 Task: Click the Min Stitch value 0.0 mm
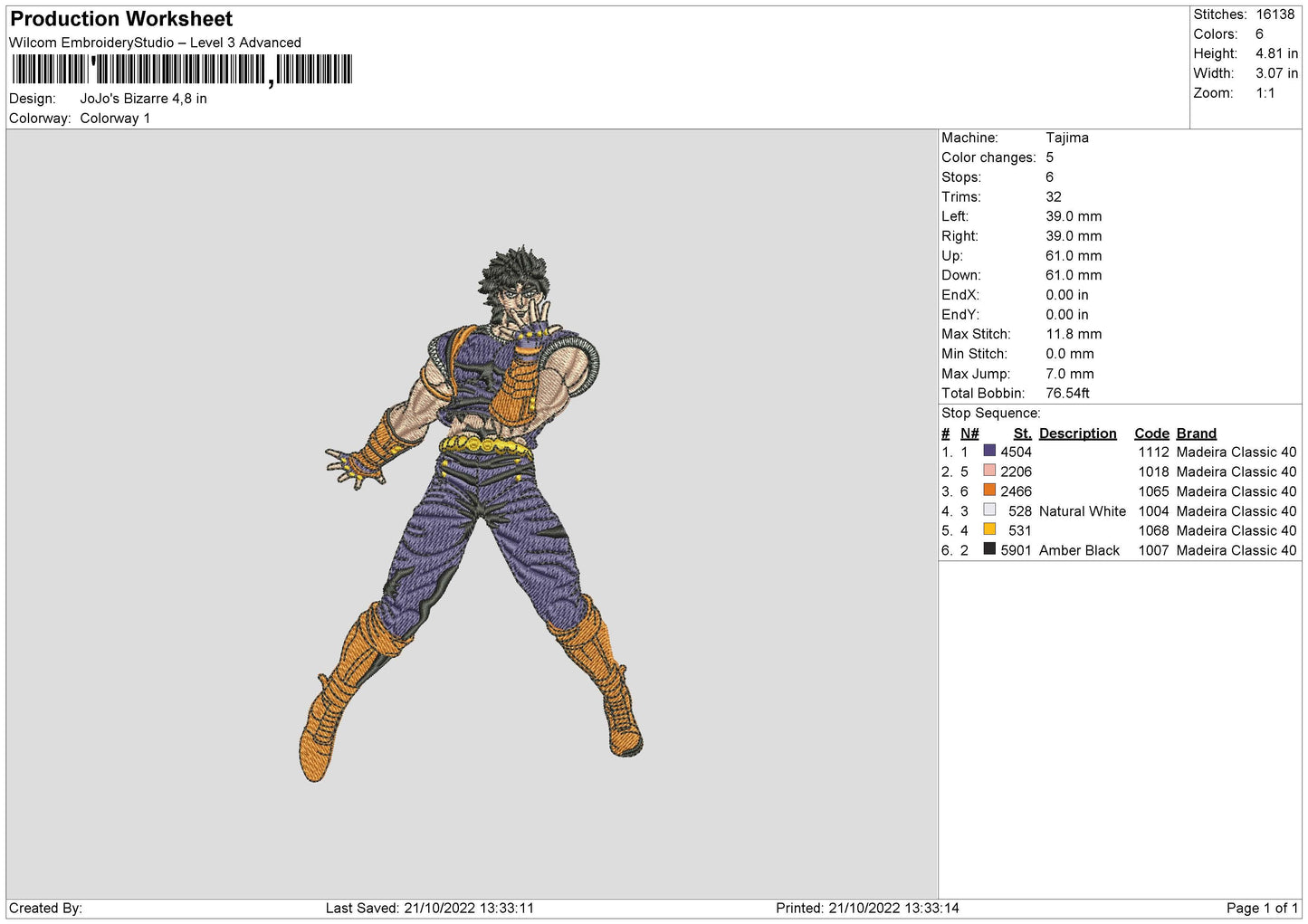tap(1070, 354)
